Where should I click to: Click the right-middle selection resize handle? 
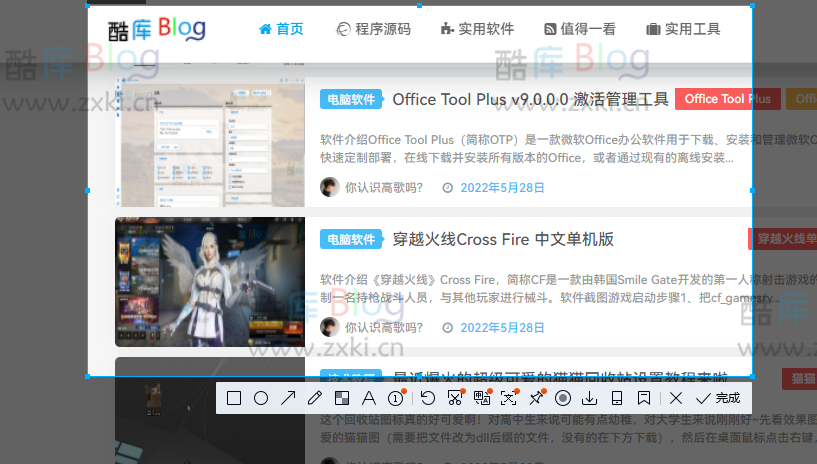pyautogui.click(x=752, y=191)
